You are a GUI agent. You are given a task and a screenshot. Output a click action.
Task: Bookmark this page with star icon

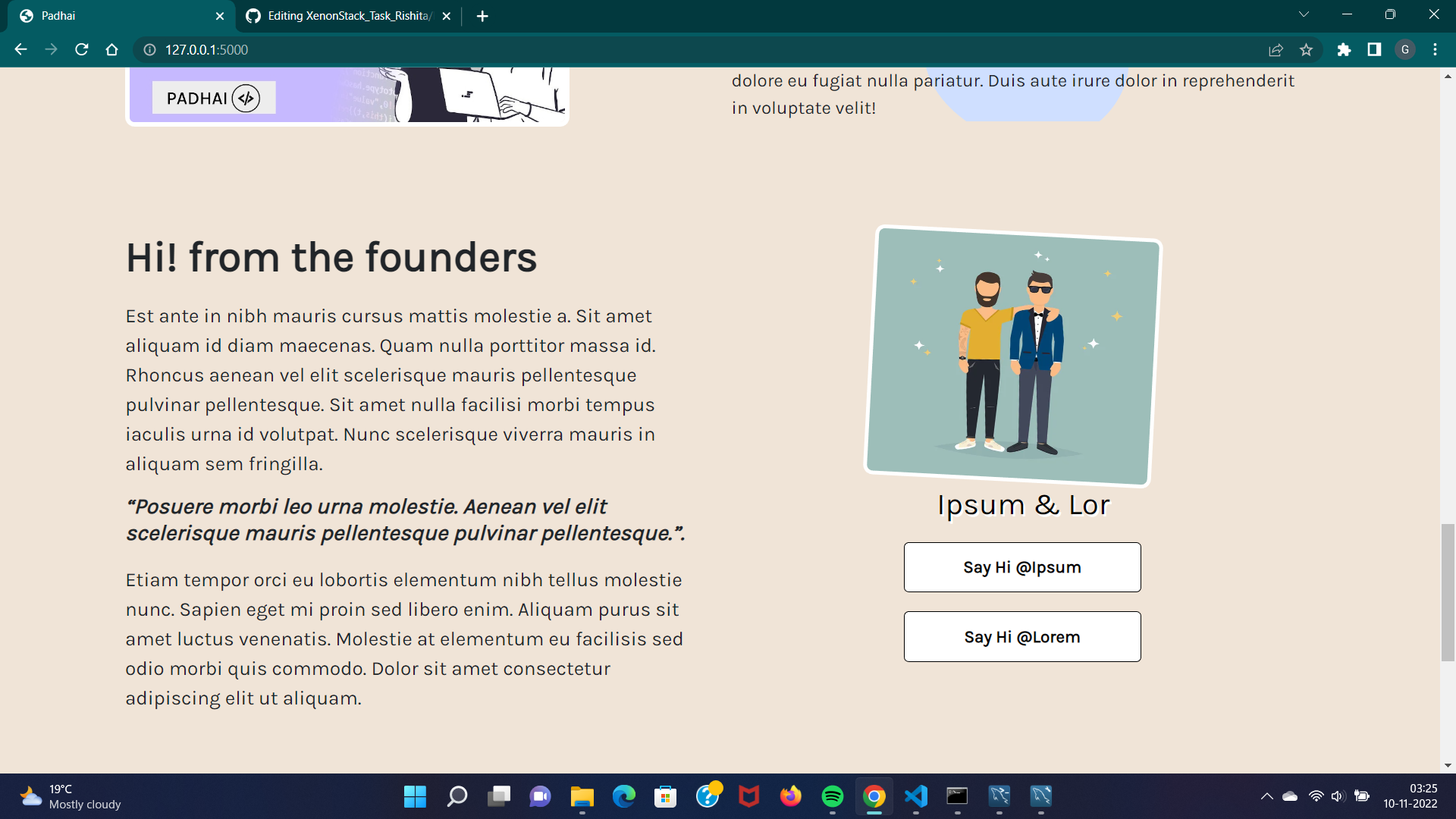coord(1306,49)
